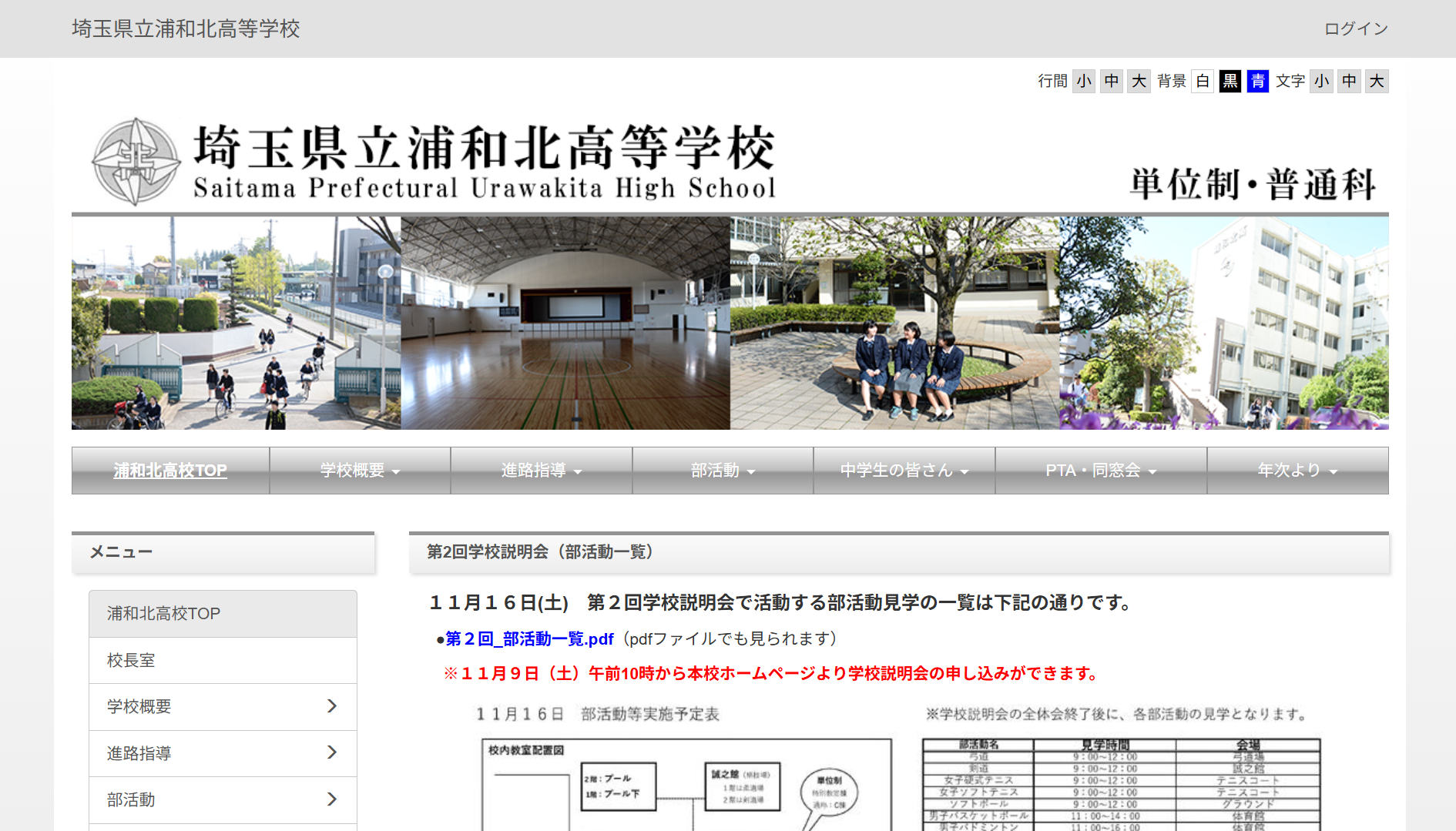Expand the 進路指導 navigation dropdown
The image size is (1456, 831).
pyautogui.click(x=542, y=471)
